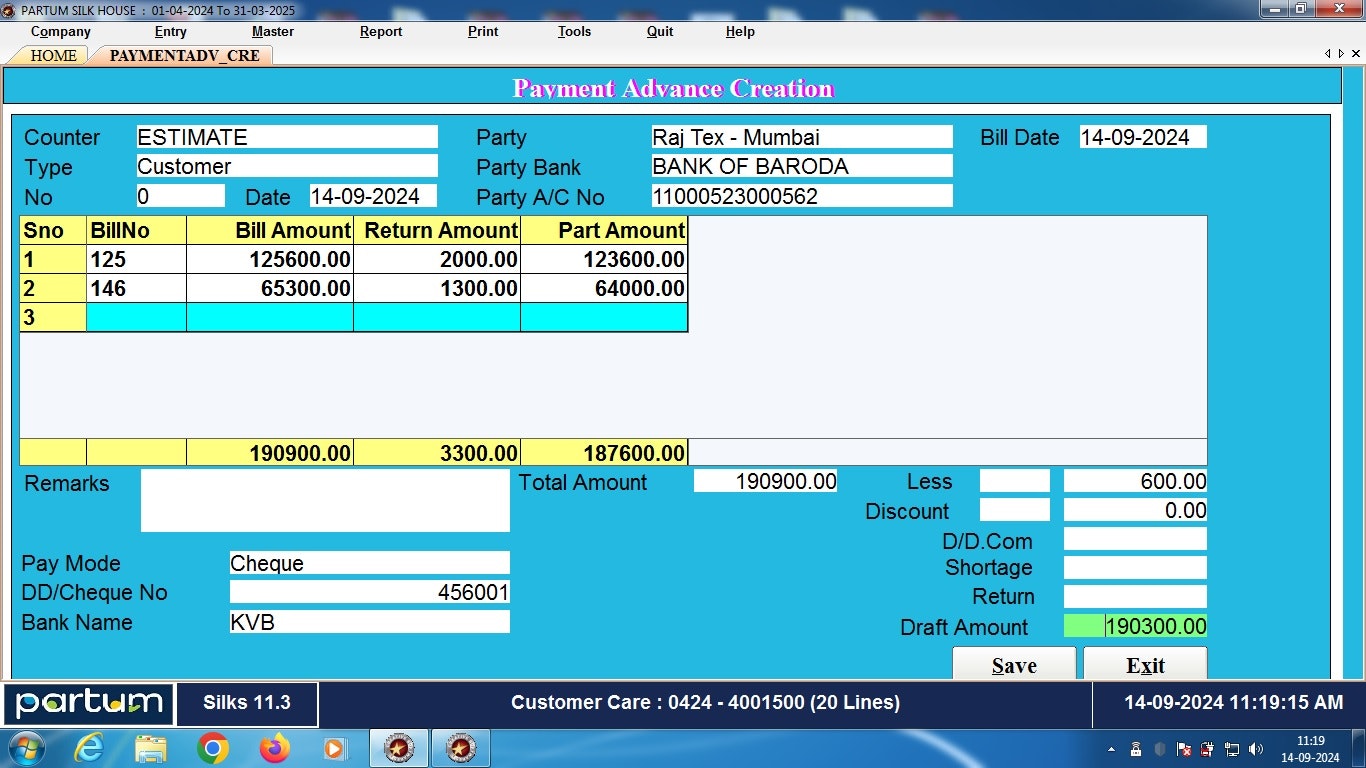
Task: Open the Report menu
Action: coord(380,31)
